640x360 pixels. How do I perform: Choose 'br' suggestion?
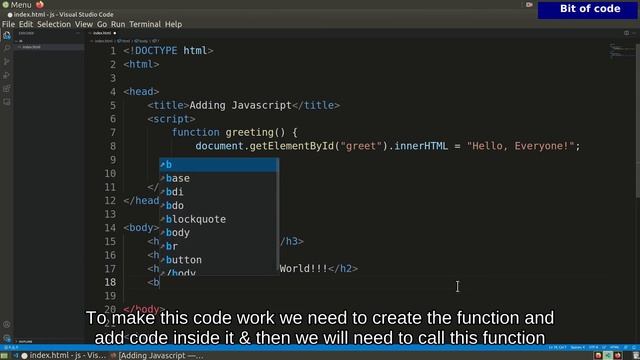219,246
